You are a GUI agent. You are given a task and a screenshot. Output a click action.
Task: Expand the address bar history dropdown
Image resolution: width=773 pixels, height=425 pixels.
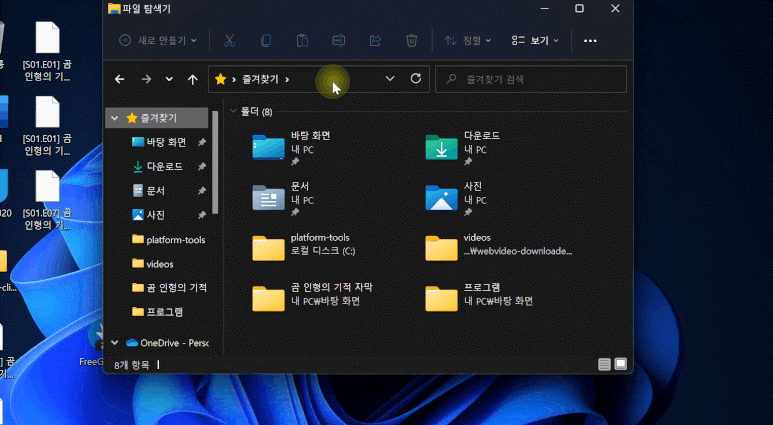[390, 79]
